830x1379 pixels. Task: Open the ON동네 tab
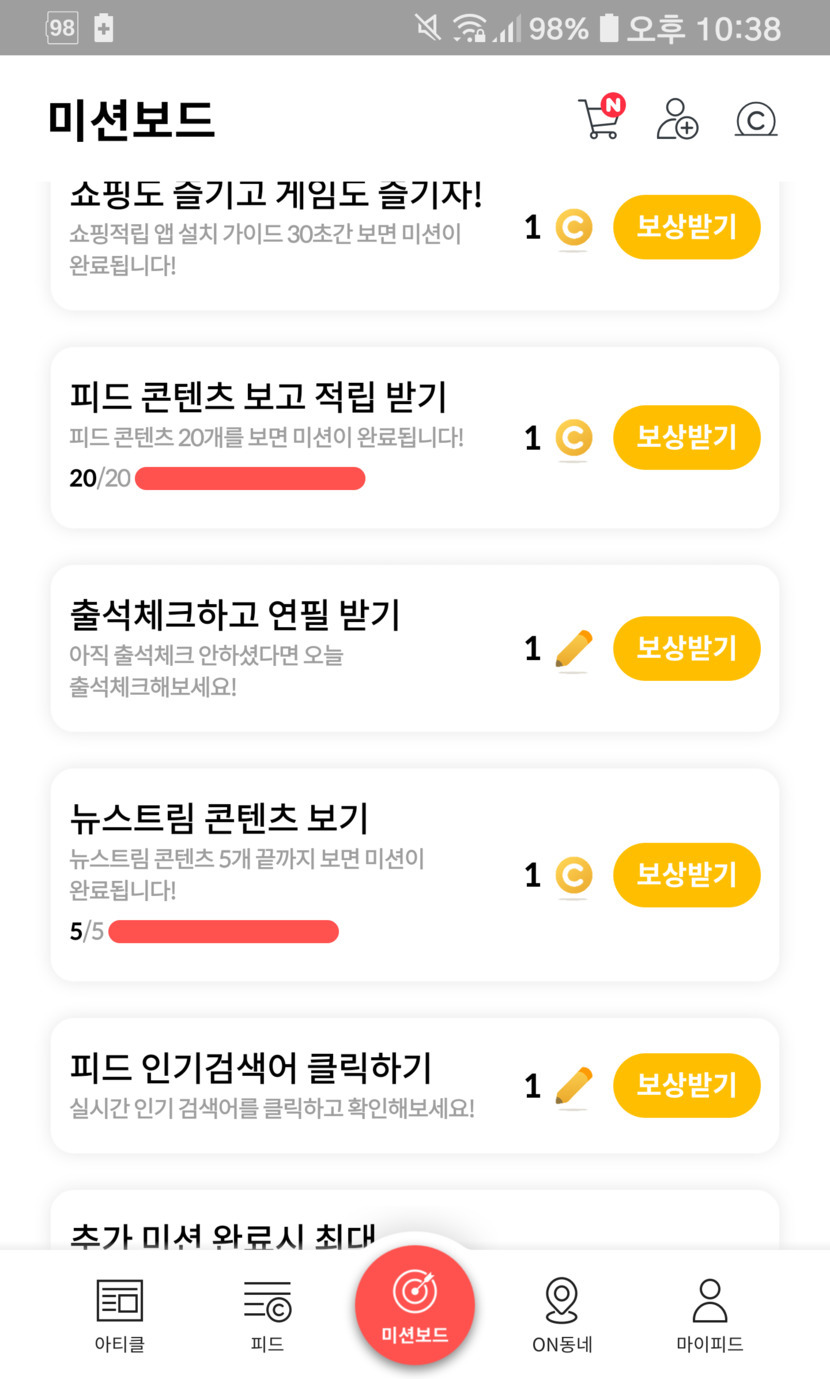pyautogui.click(x=562, y=1314)
